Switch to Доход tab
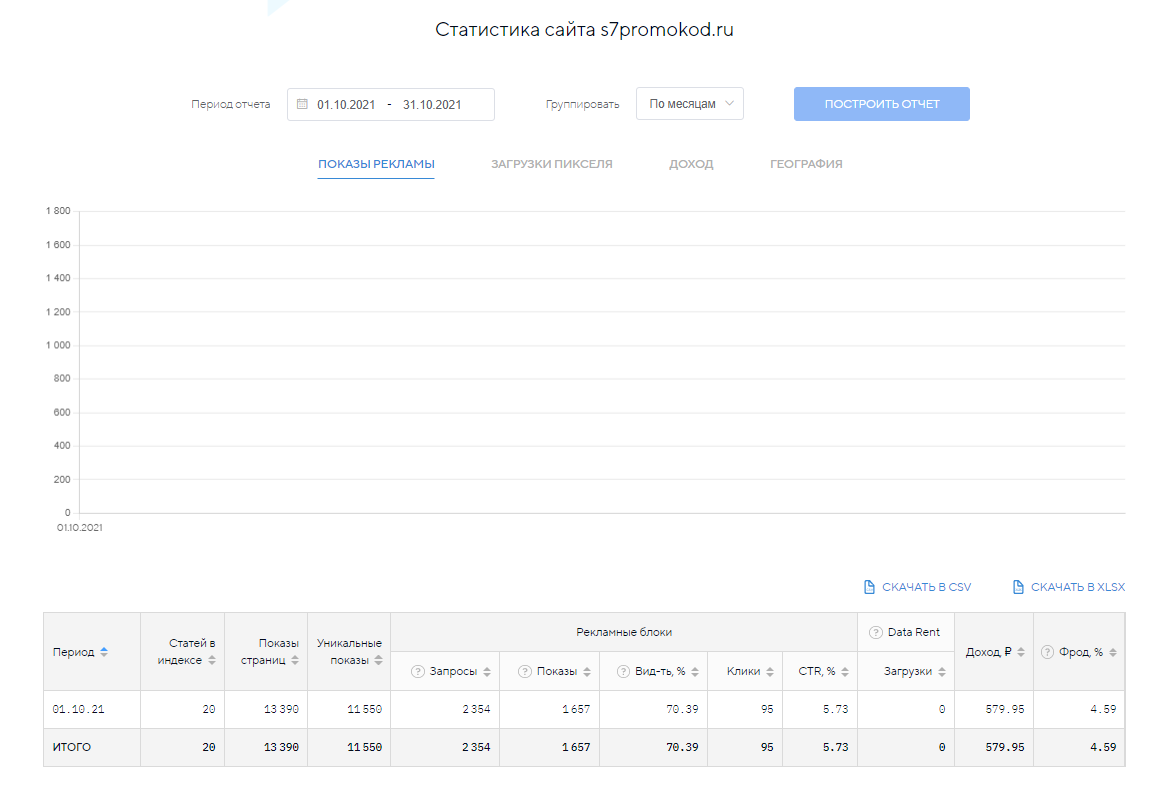Viewport: 1170px width, 789px height. (691, 163)
